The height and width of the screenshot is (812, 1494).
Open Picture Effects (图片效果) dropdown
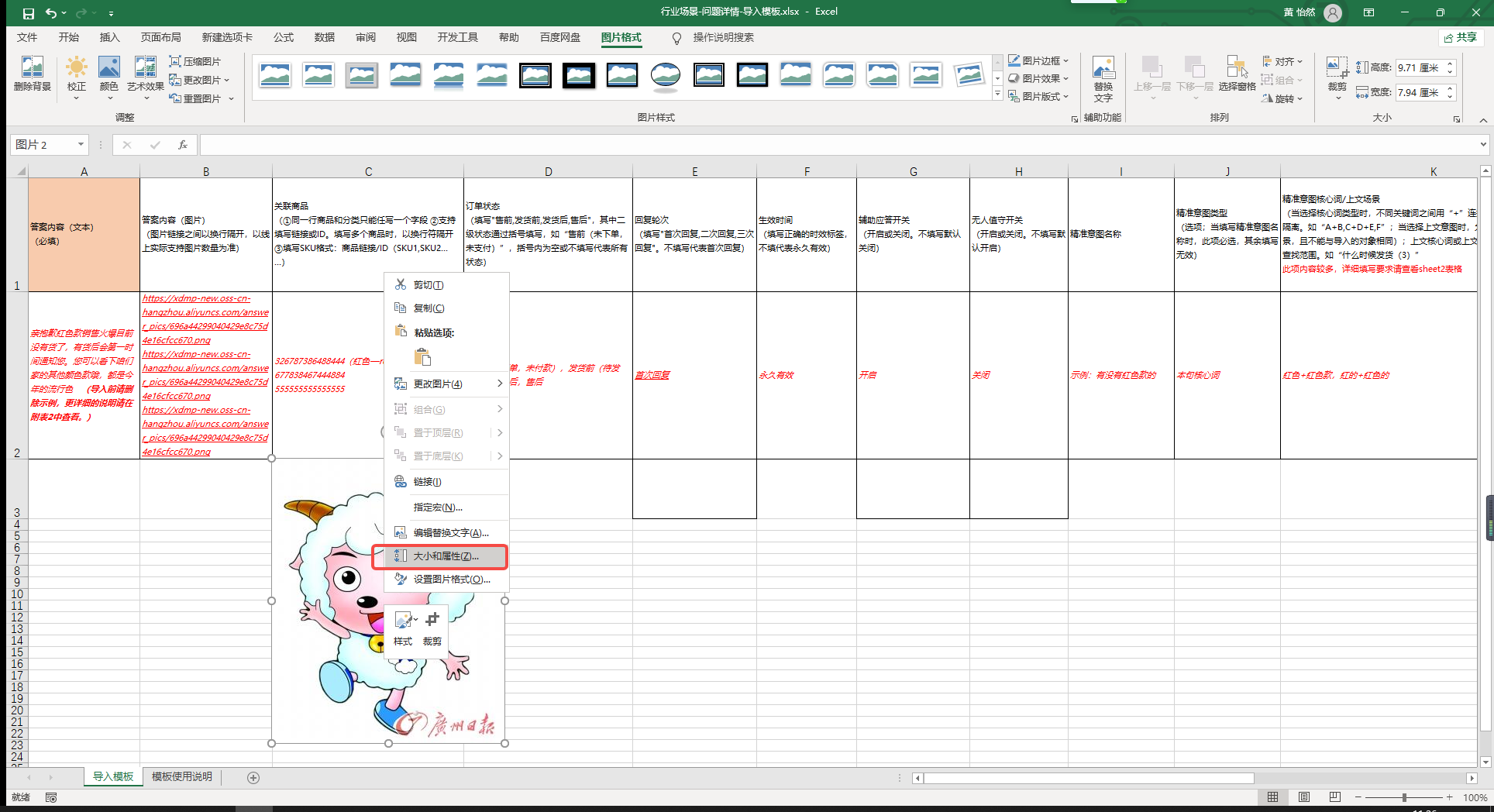1038,78
